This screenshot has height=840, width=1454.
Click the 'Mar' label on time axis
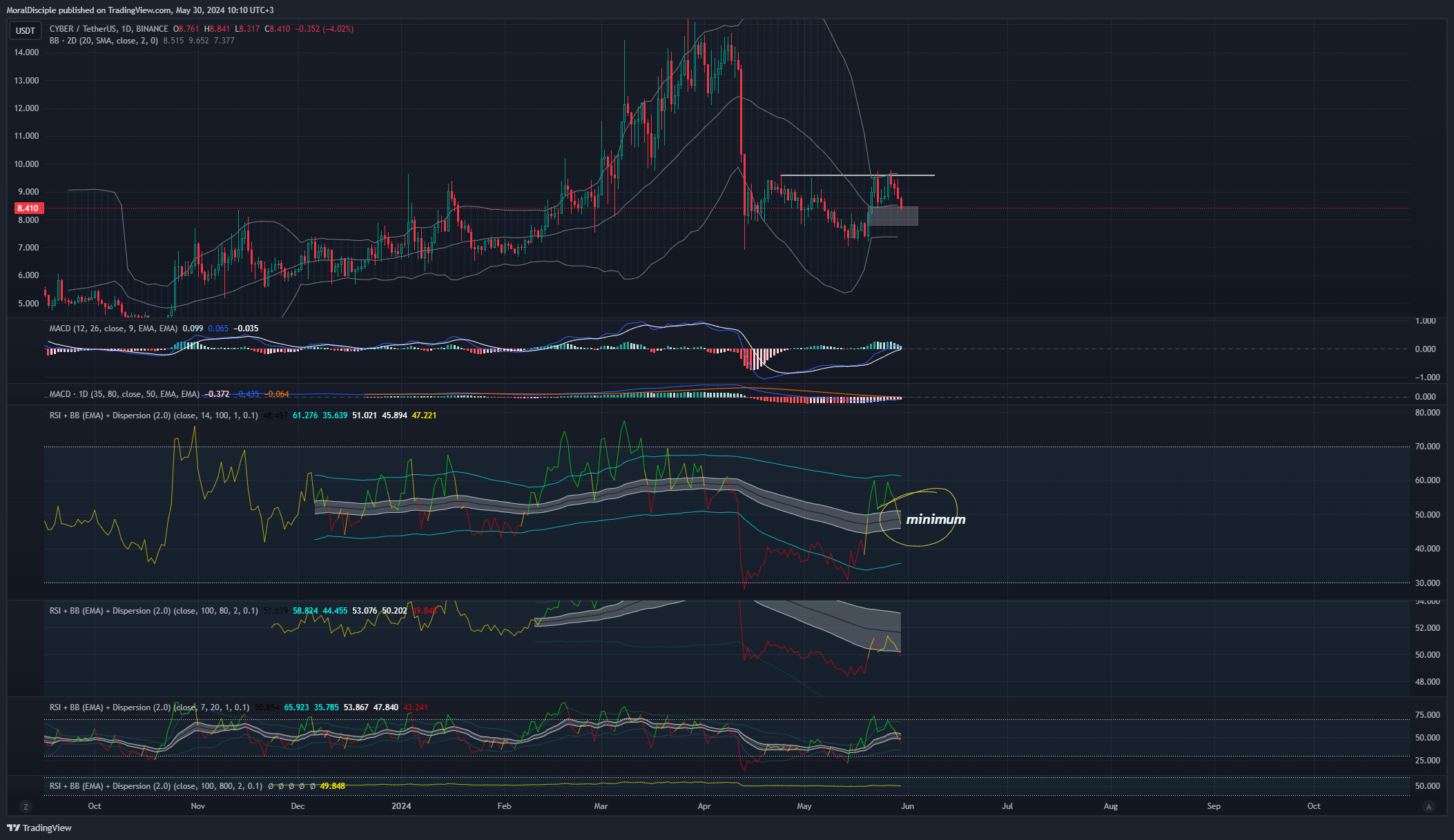click(x=601, y=806)
